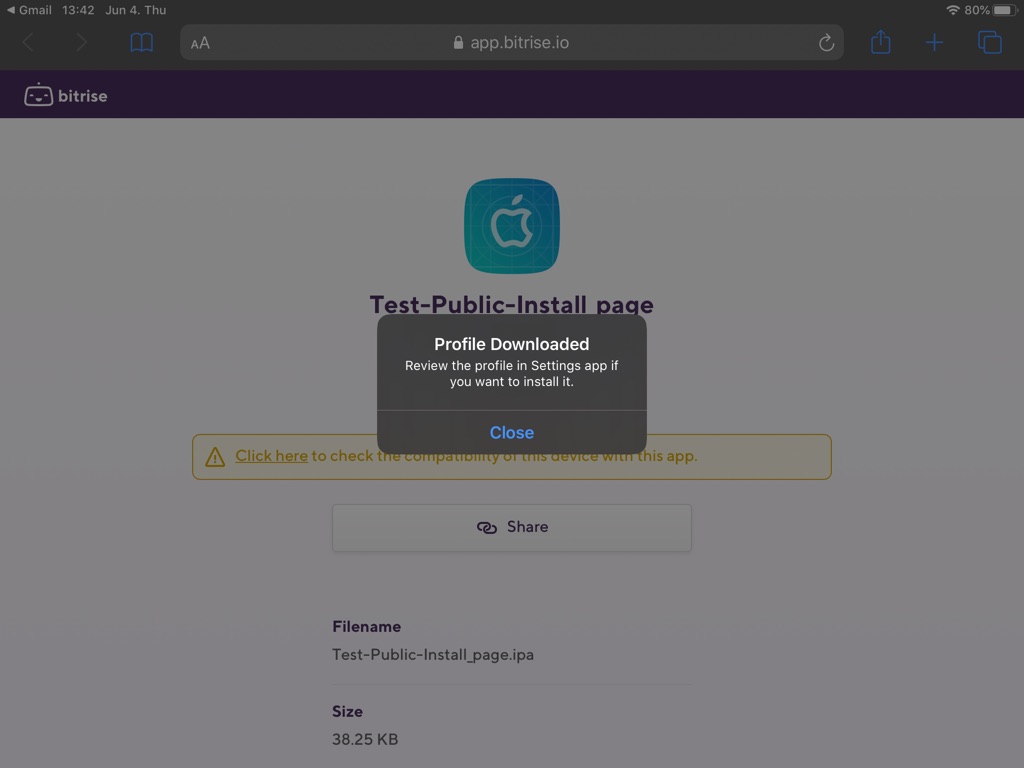
Task: Tap the Share button
Action: click(512, 527)
